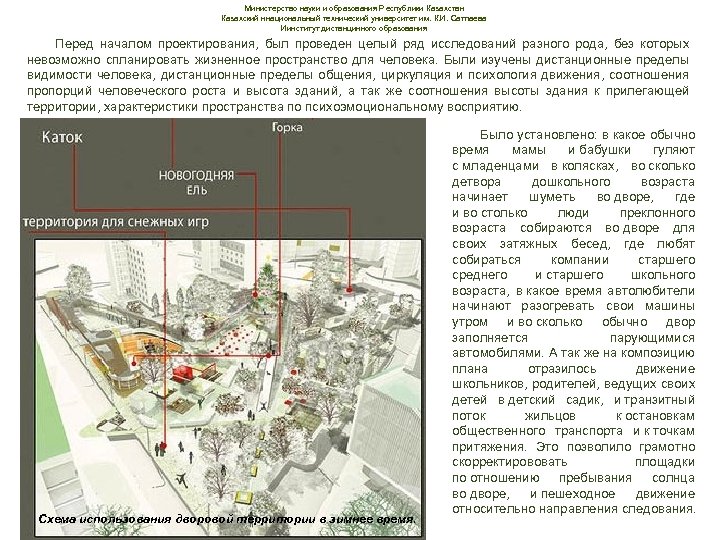The width and height of the screenshot is (720, 540).
Task: Click 'территория для снежных игр' label
Action: click(116, 222)
